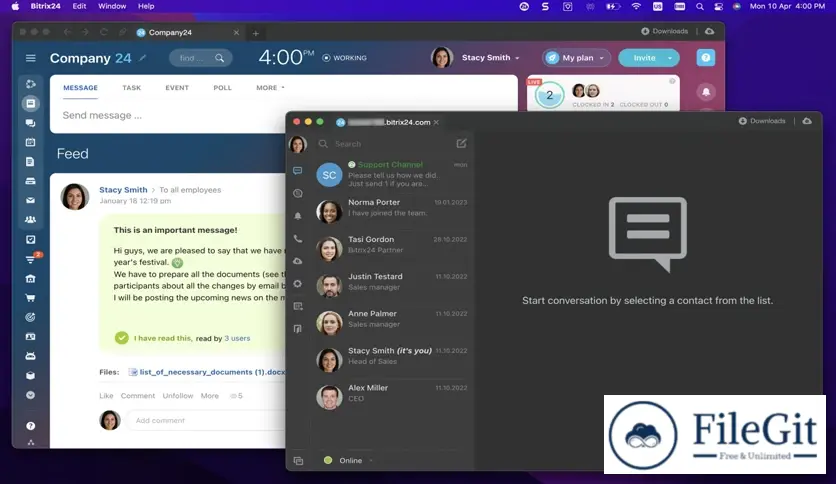
Task: Click the magnifier icon in the find box
Action: click(x=220, y=58)
